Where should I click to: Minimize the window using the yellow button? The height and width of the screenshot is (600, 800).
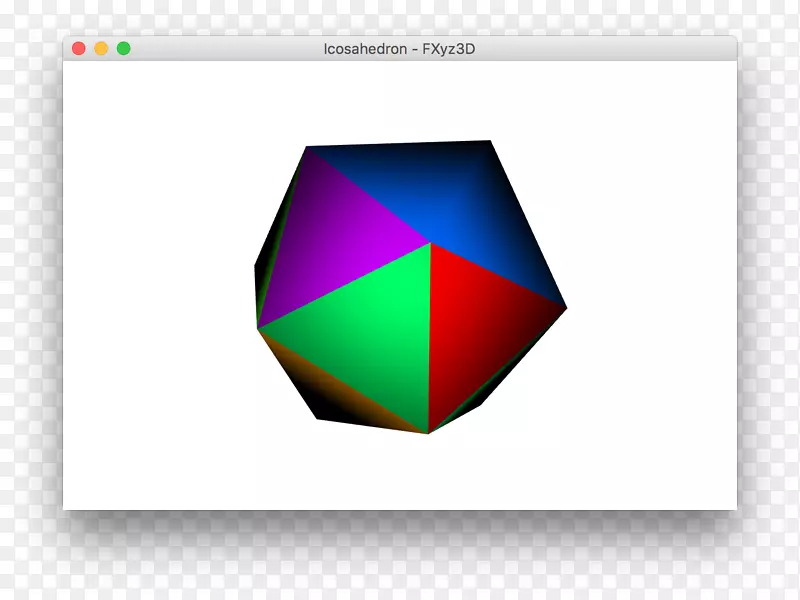point(101,48)
